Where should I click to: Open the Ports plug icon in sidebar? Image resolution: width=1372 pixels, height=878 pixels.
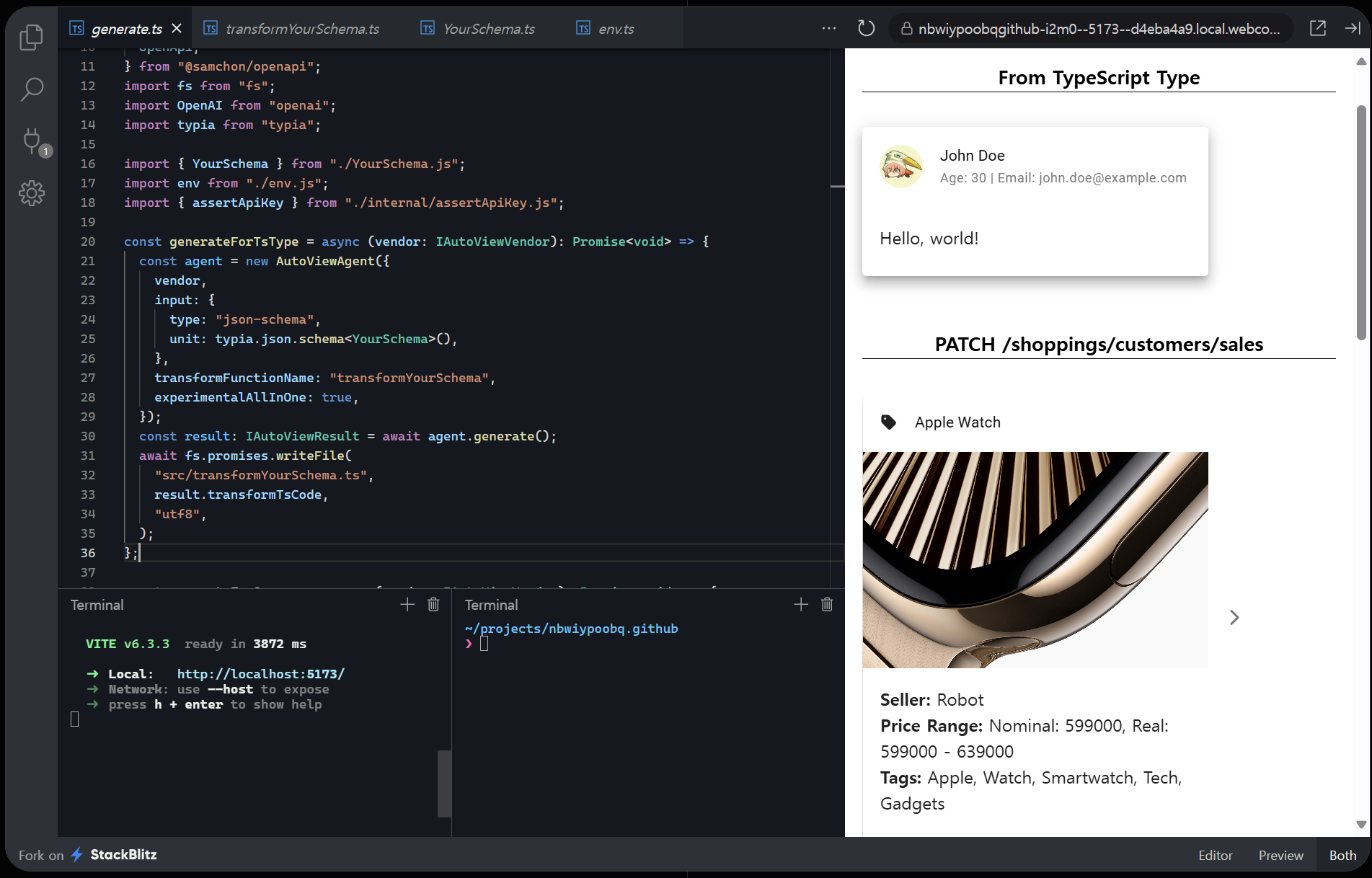(x=32, y=141)
